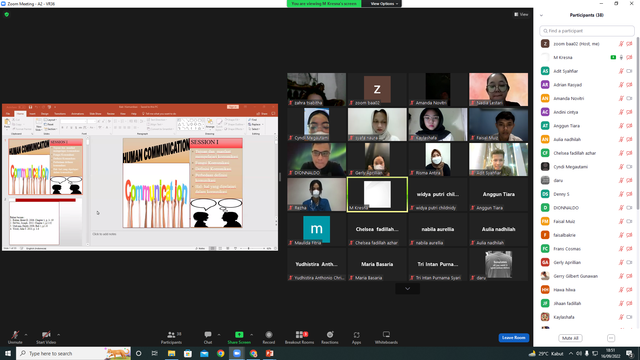Viewport: 640px width, 360px height.
Task: Click Mute All button
Action: (x=570, y=338)
